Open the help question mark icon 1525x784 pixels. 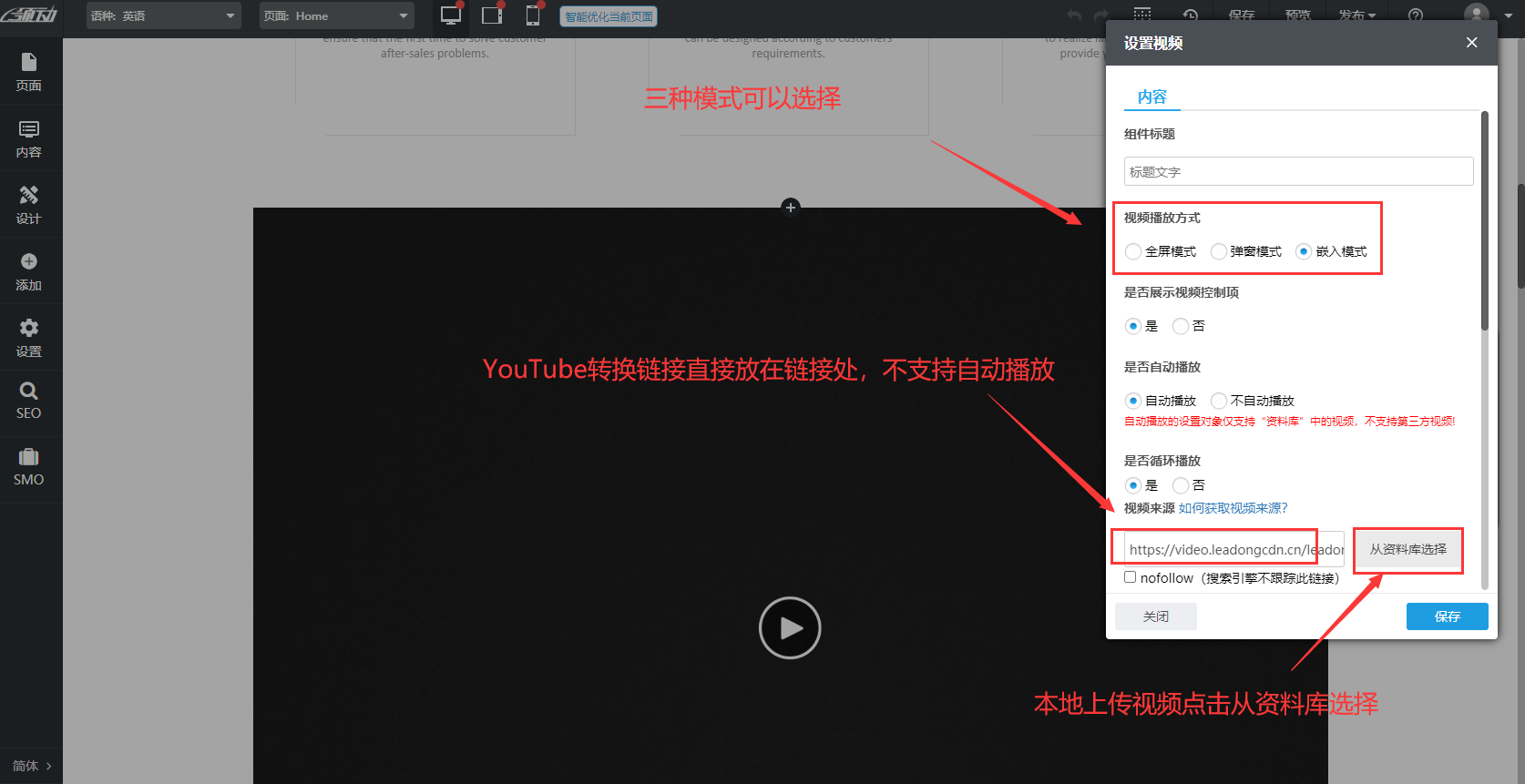pos(1416,15)
